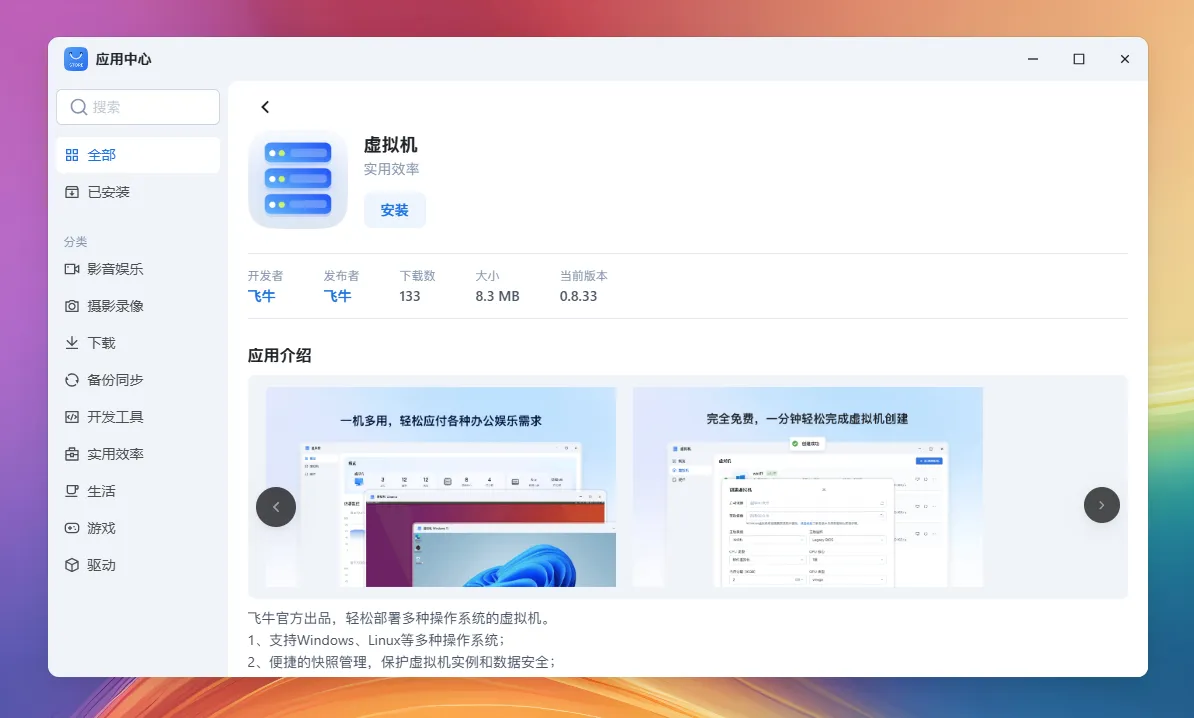The width and height of the screenshot is (1194, 718).
Task: Click the App Center store logo
Action: [76, 59]
